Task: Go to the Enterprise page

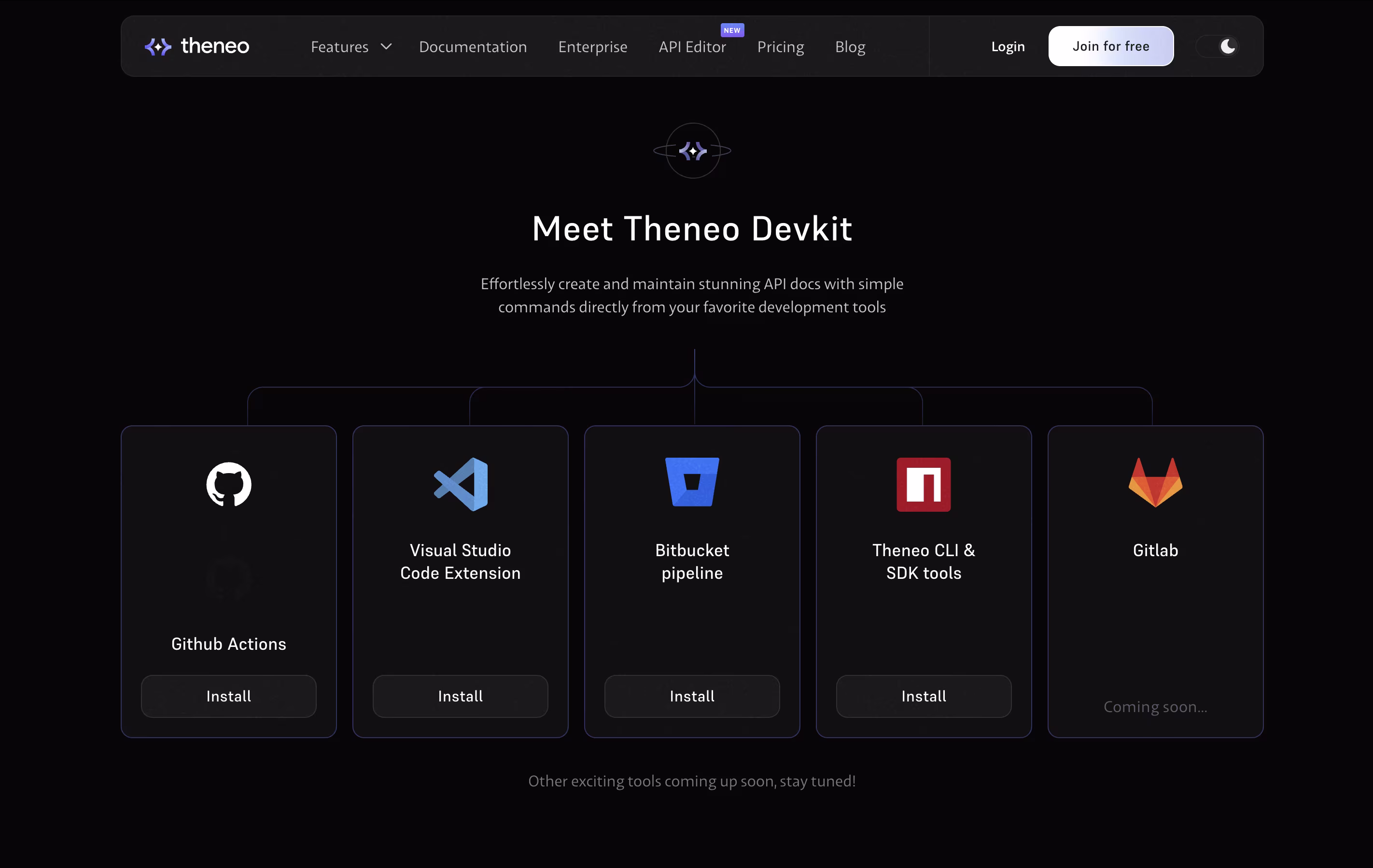Action: coord(592,47)
